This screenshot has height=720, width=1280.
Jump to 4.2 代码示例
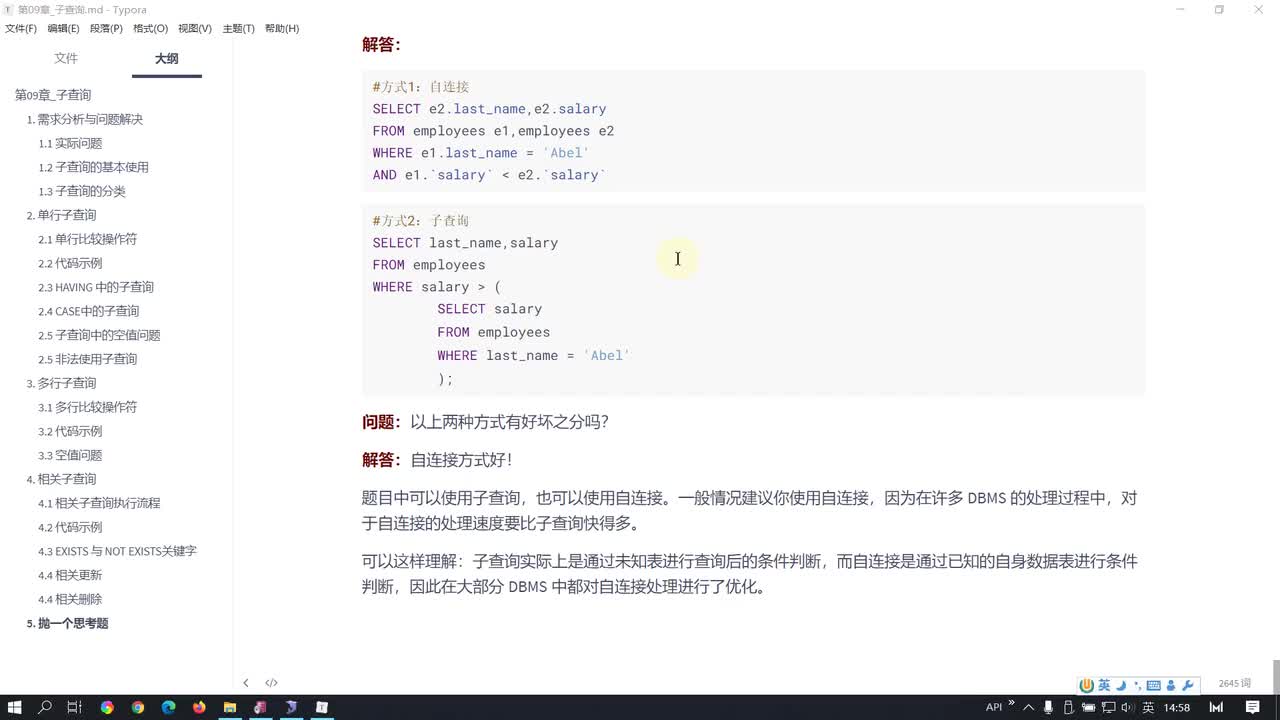pos(70,527)
